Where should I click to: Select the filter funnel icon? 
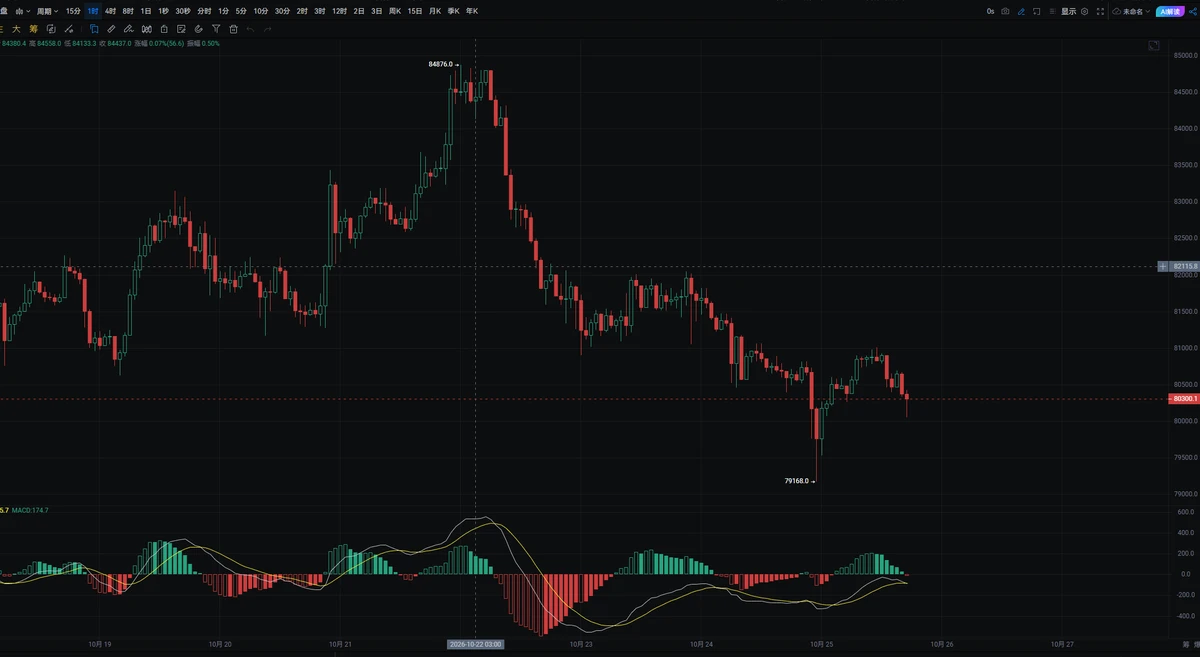coord(216,29)
